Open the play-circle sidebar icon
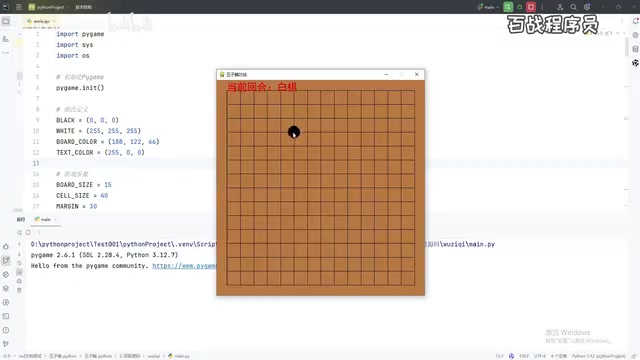This screenshot has height=360, width=640. (x=6, y=302)
